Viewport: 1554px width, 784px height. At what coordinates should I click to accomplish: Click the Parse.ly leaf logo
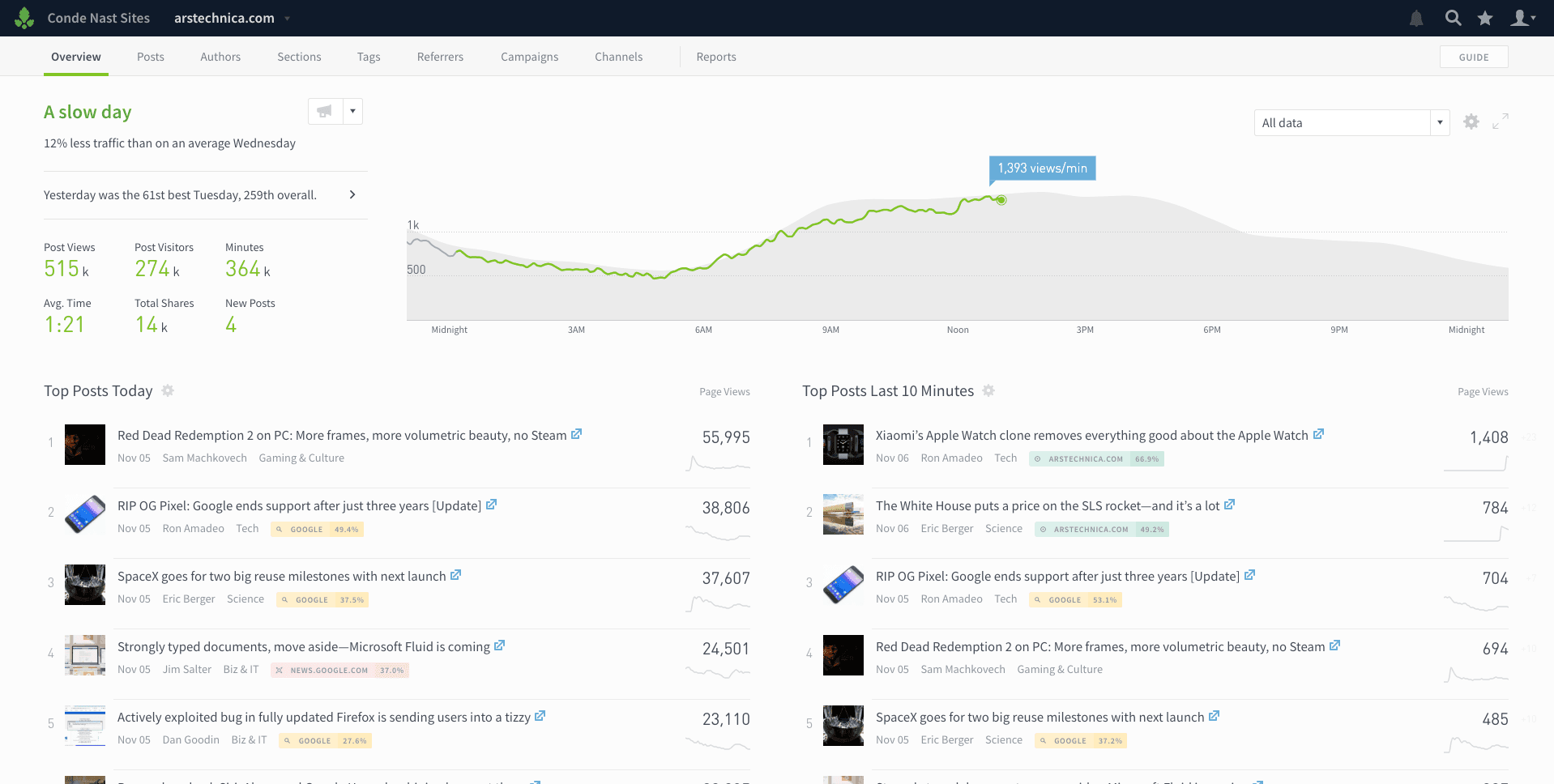pyautogui.click(x=23, y=17)
